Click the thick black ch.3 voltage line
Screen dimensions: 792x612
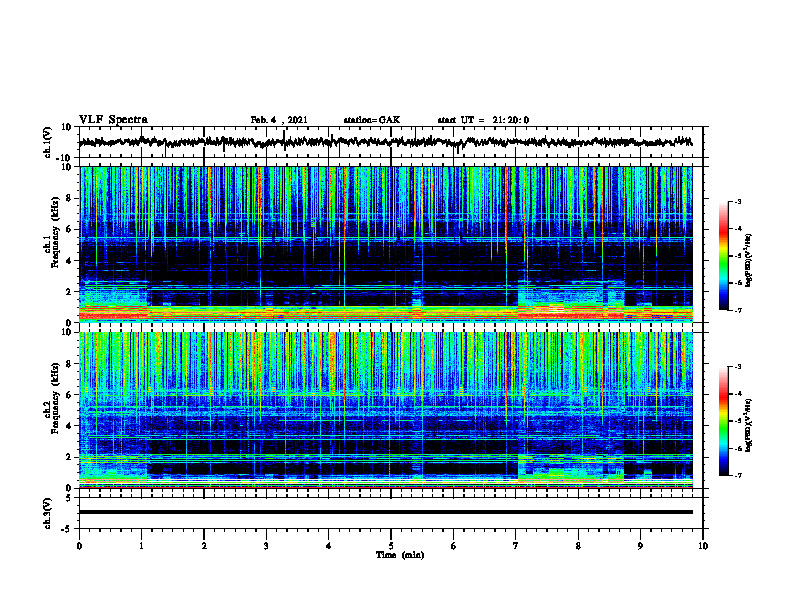[385, 512]
